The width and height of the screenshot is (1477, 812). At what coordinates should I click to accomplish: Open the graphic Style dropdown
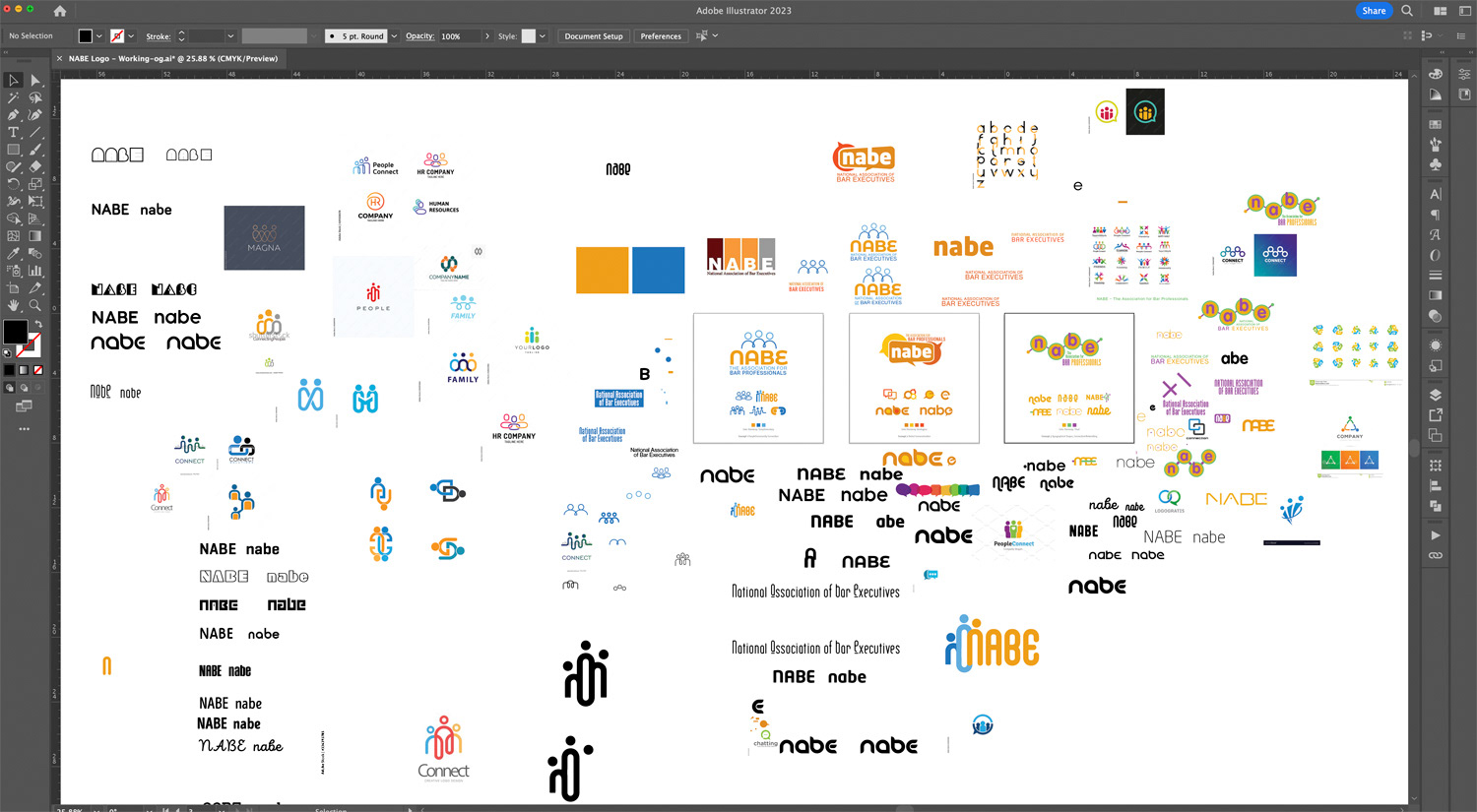point(543,36)
